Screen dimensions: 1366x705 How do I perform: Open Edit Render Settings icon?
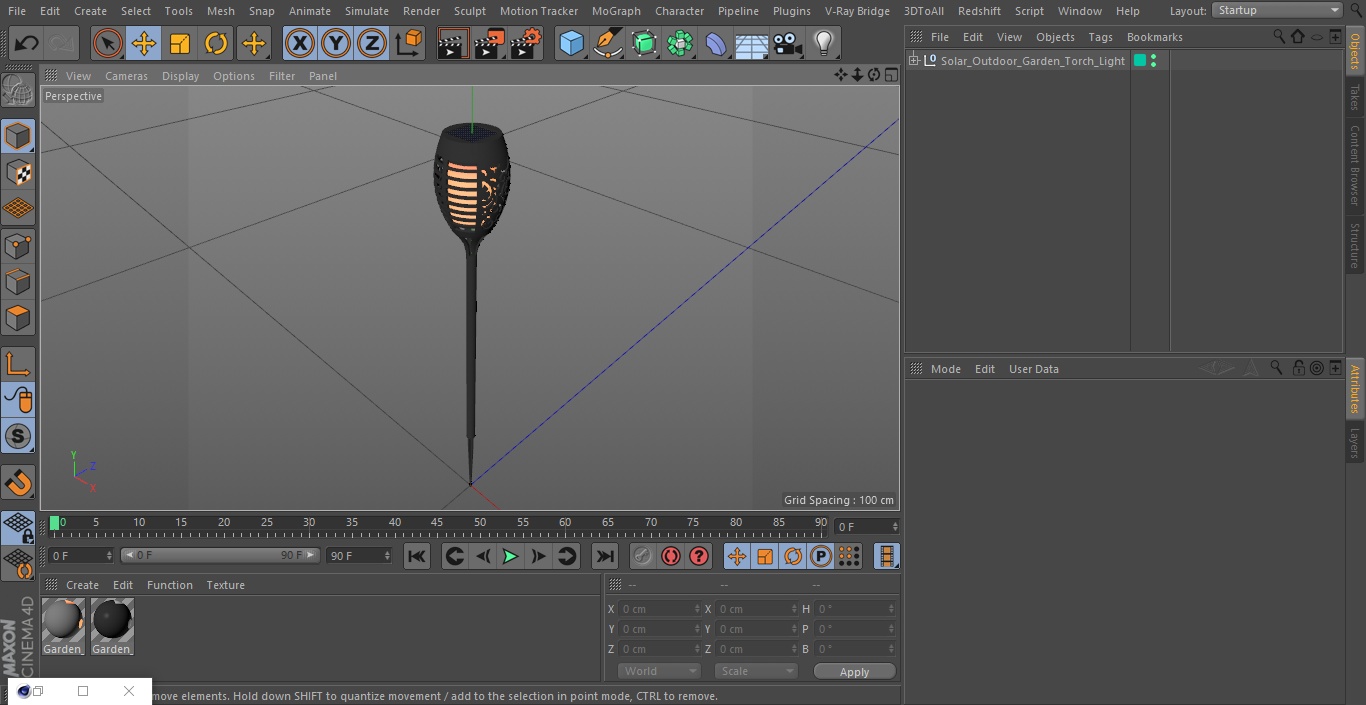pyautogui.click(x=526, y=43)
